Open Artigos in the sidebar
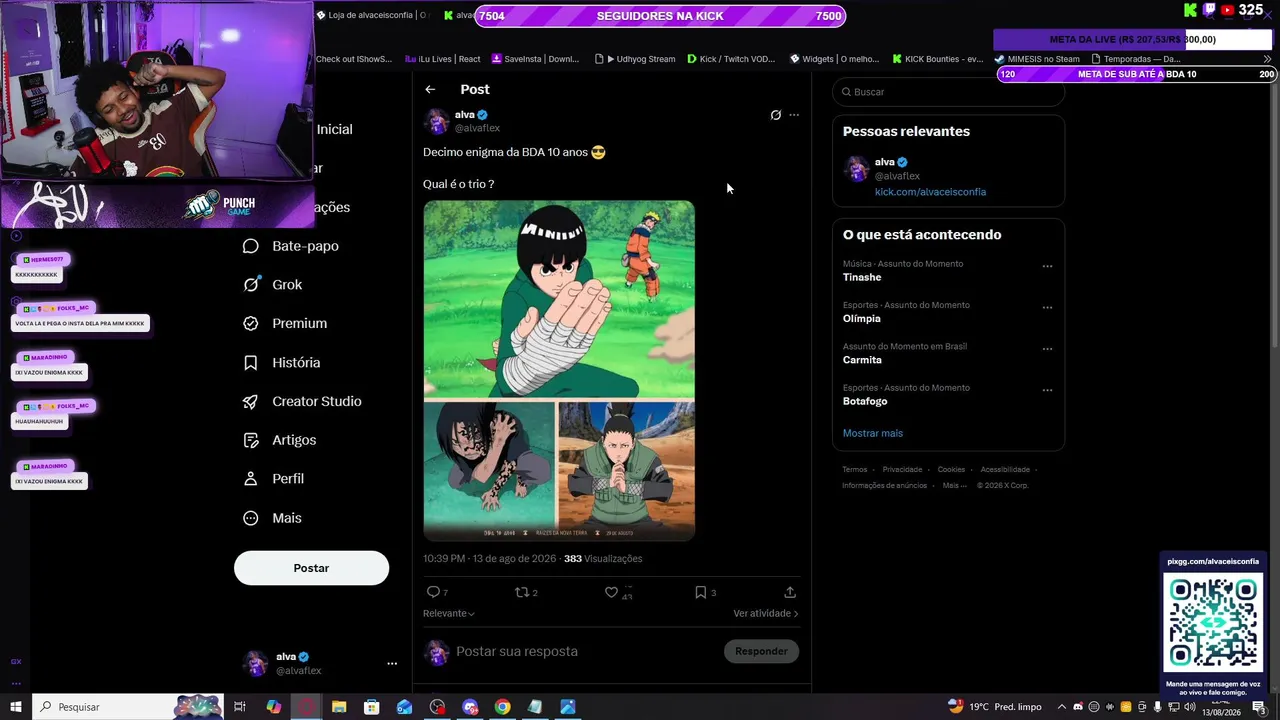 pyautogui.click(x=280, y=440)
